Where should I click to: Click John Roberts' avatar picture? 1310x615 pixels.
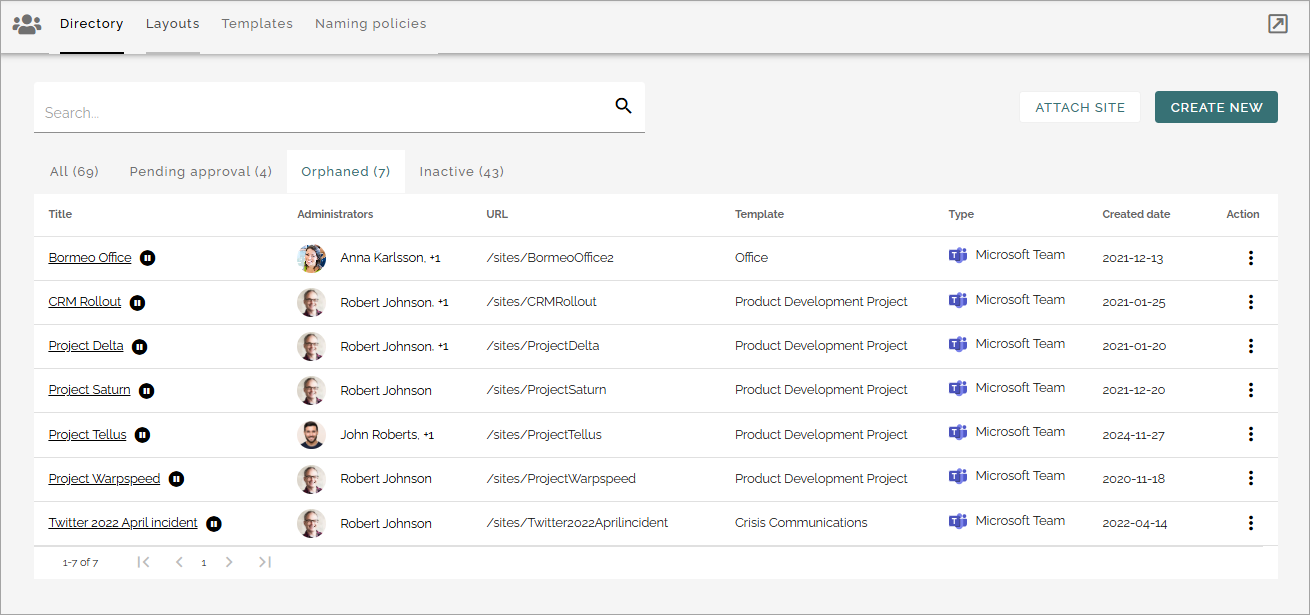point(311,434)
